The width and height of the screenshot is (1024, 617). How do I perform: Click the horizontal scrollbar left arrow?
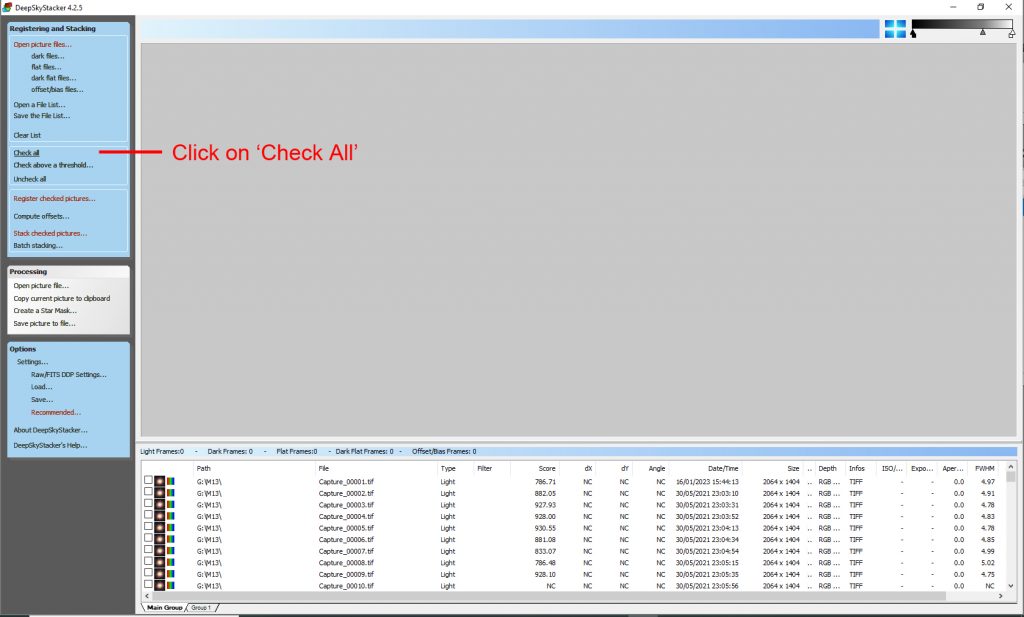point(147,596)
